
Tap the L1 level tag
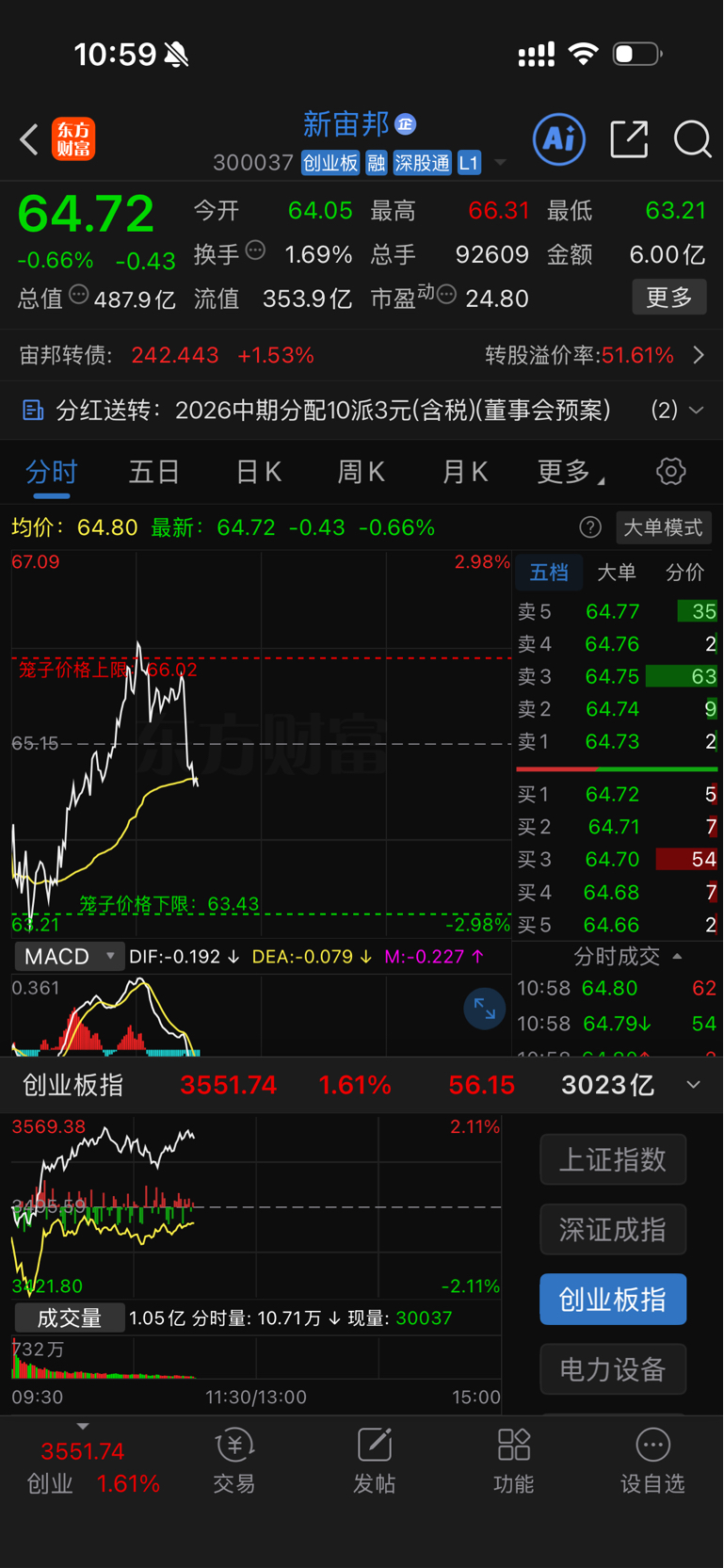tap(469, 163)
